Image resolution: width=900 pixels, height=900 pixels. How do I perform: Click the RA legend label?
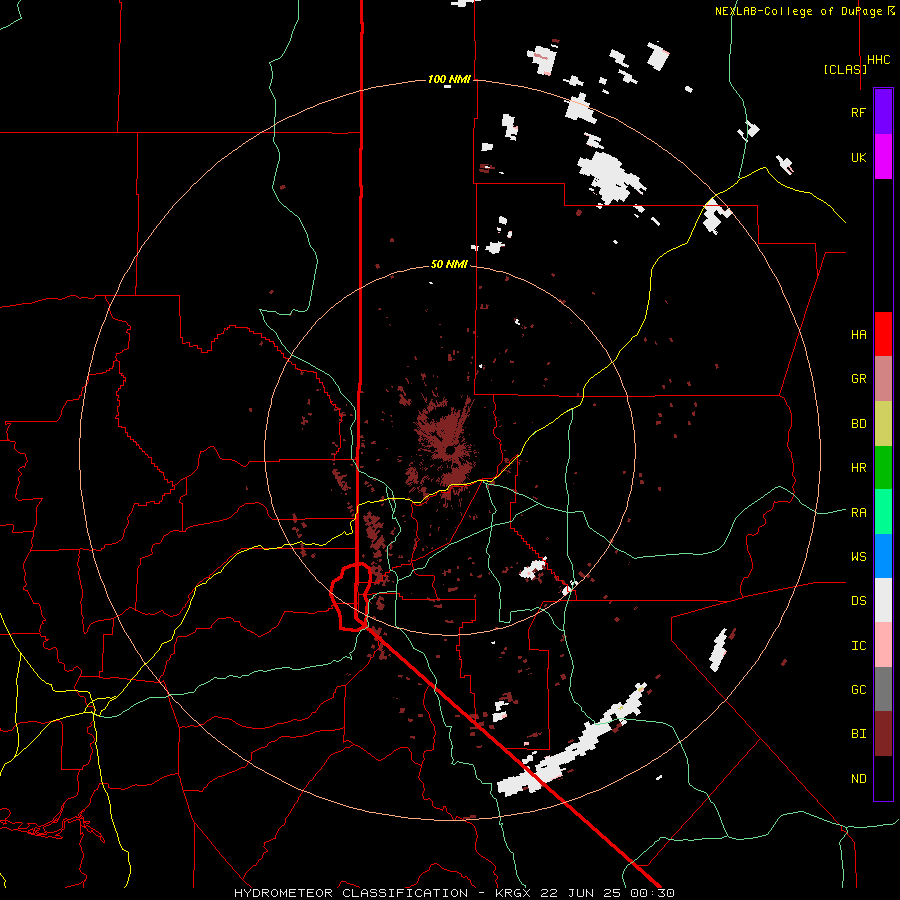coord(858,512)
